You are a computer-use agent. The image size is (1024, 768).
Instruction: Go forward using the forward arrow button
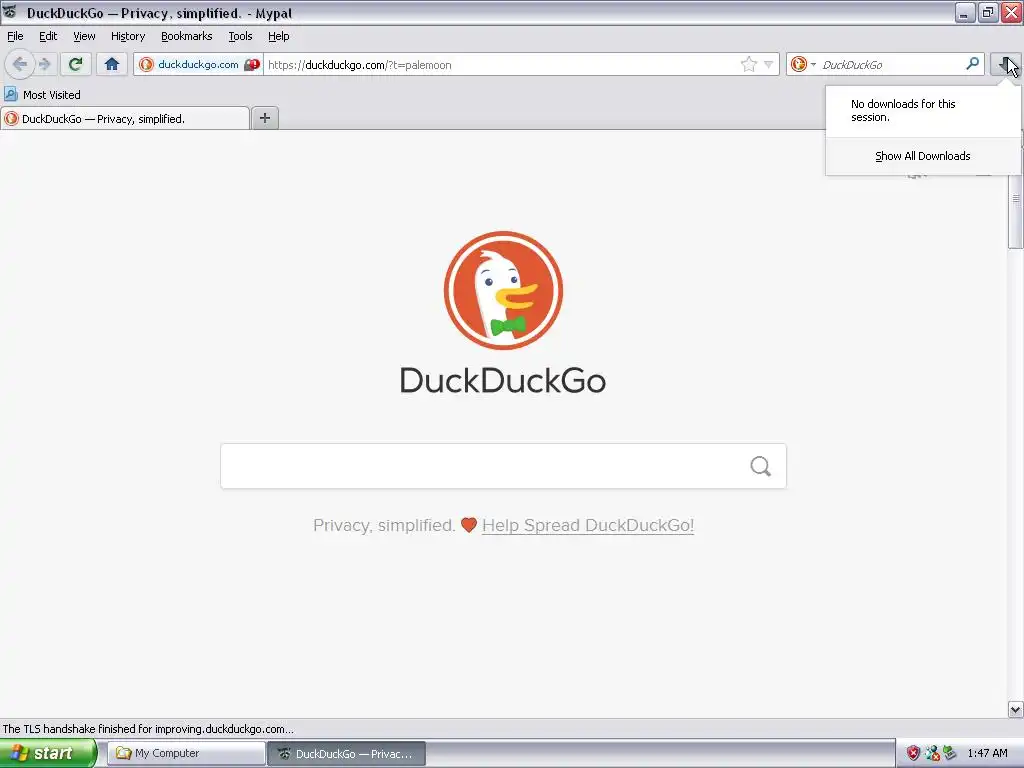(x=45, y=64)
